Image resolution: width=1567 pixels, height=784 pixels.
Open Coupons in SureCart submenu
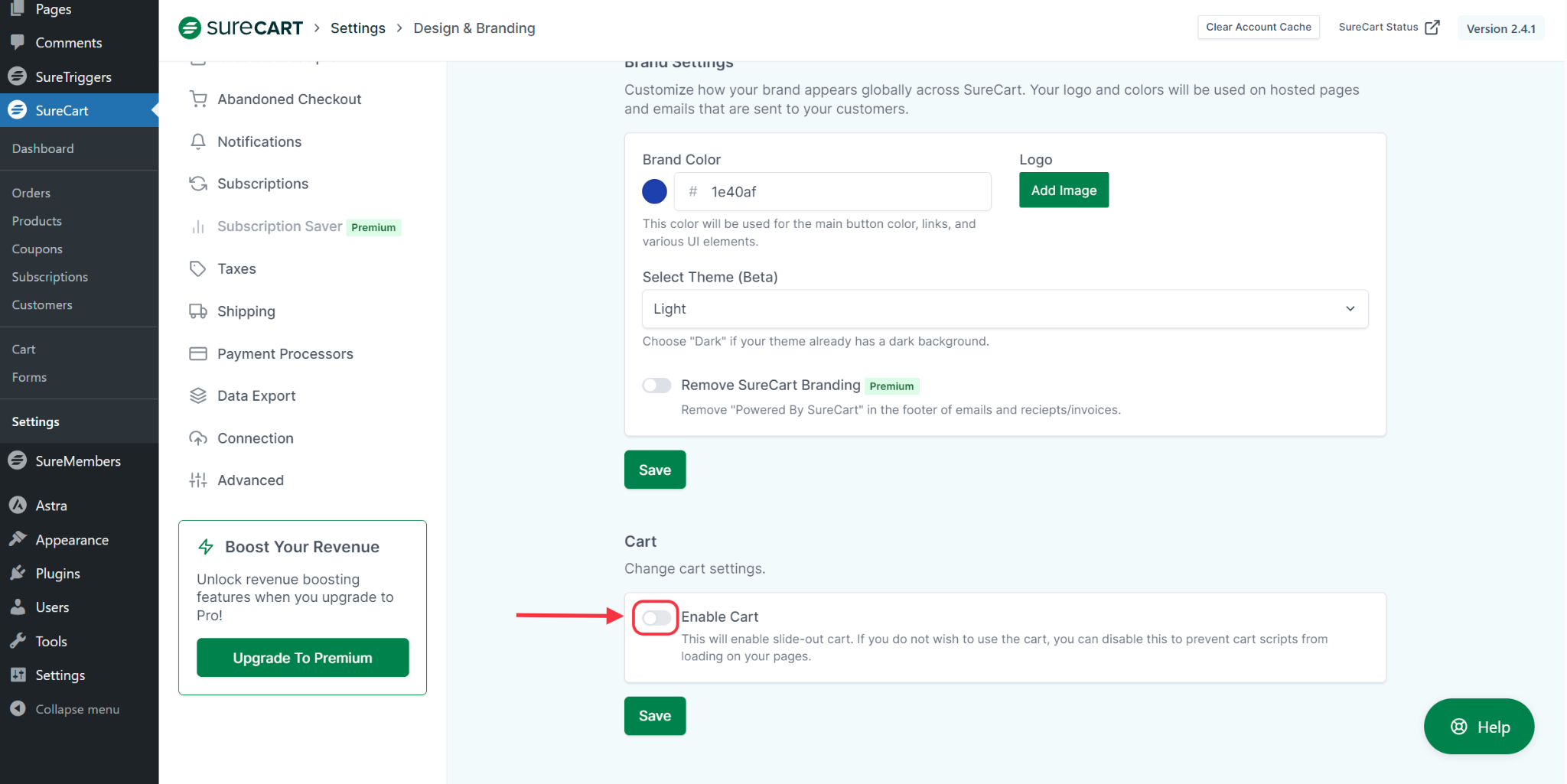coord(37,249)
